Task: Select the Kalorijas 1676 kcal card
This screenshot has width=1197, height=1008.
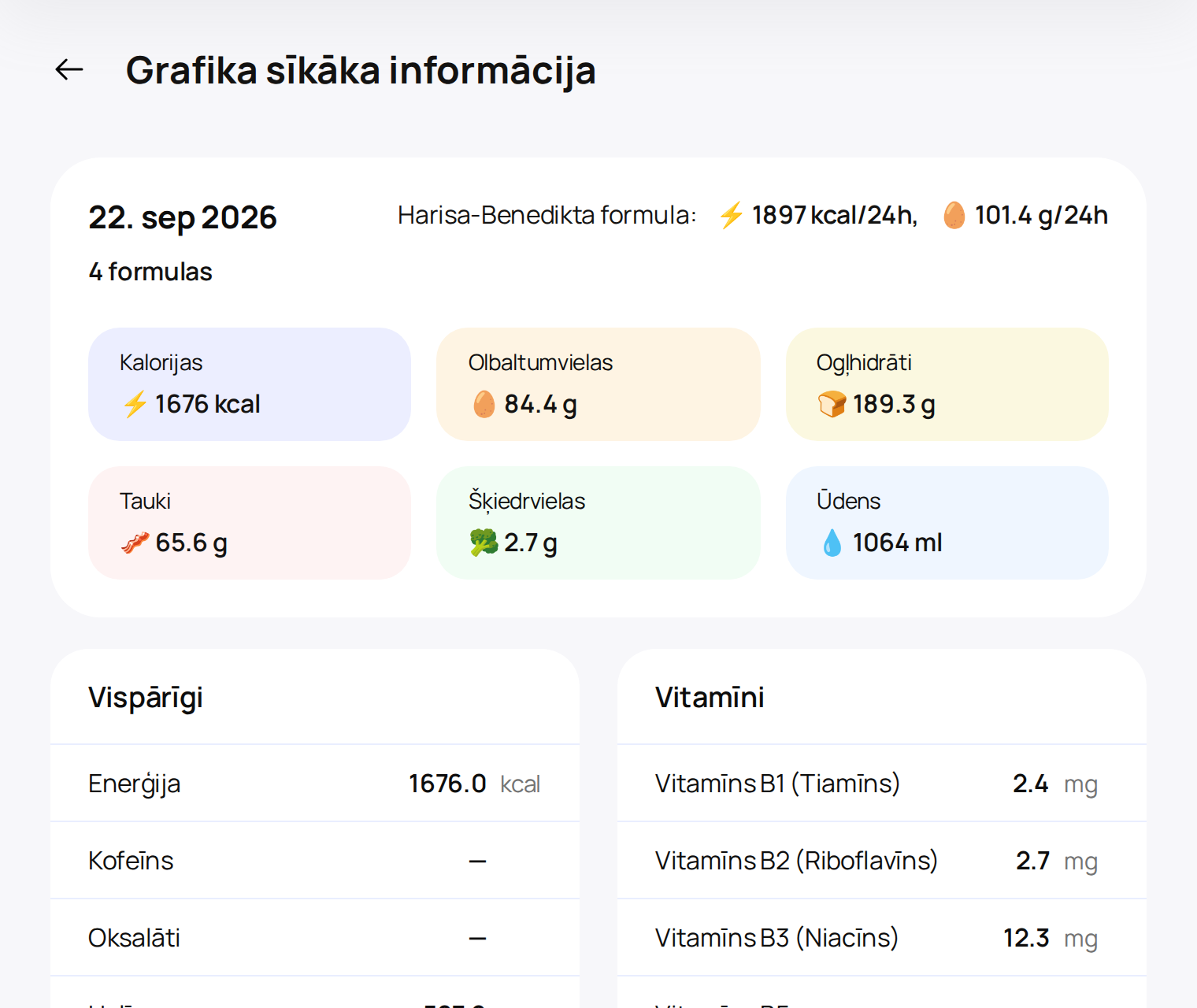Action: 250,384
